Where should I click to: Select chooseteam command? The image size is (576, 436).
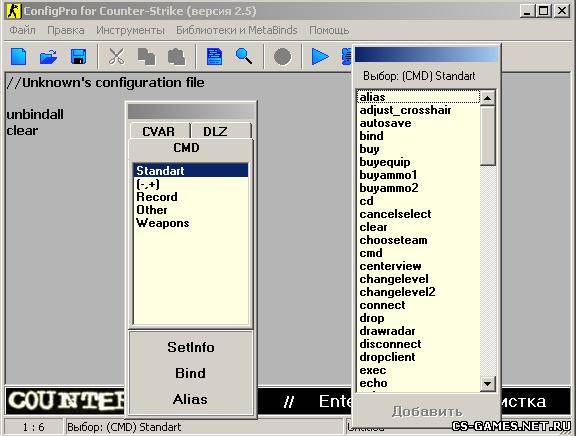(418, 240)
